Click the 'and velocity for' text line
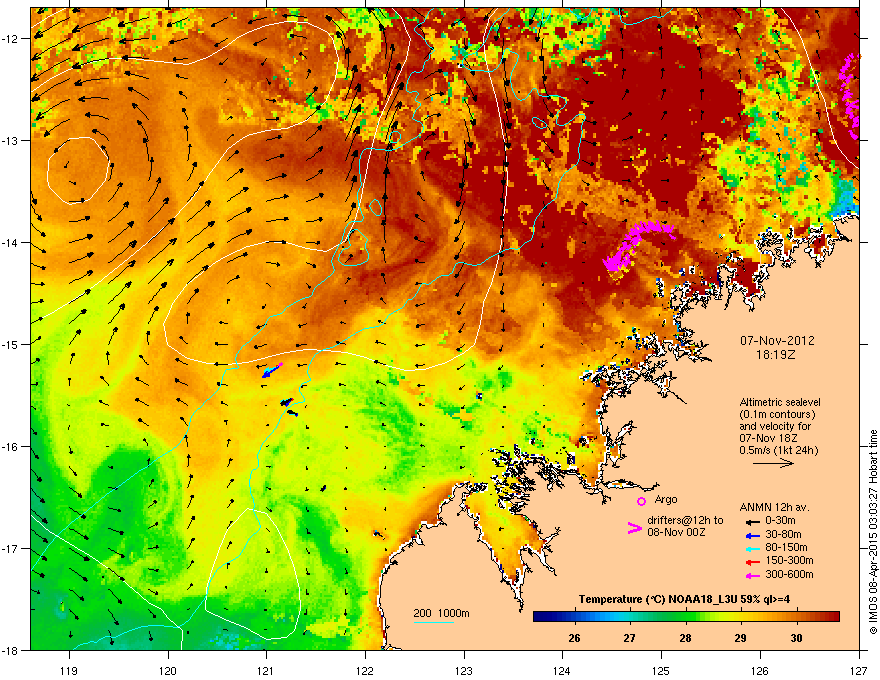 point(774,426)
